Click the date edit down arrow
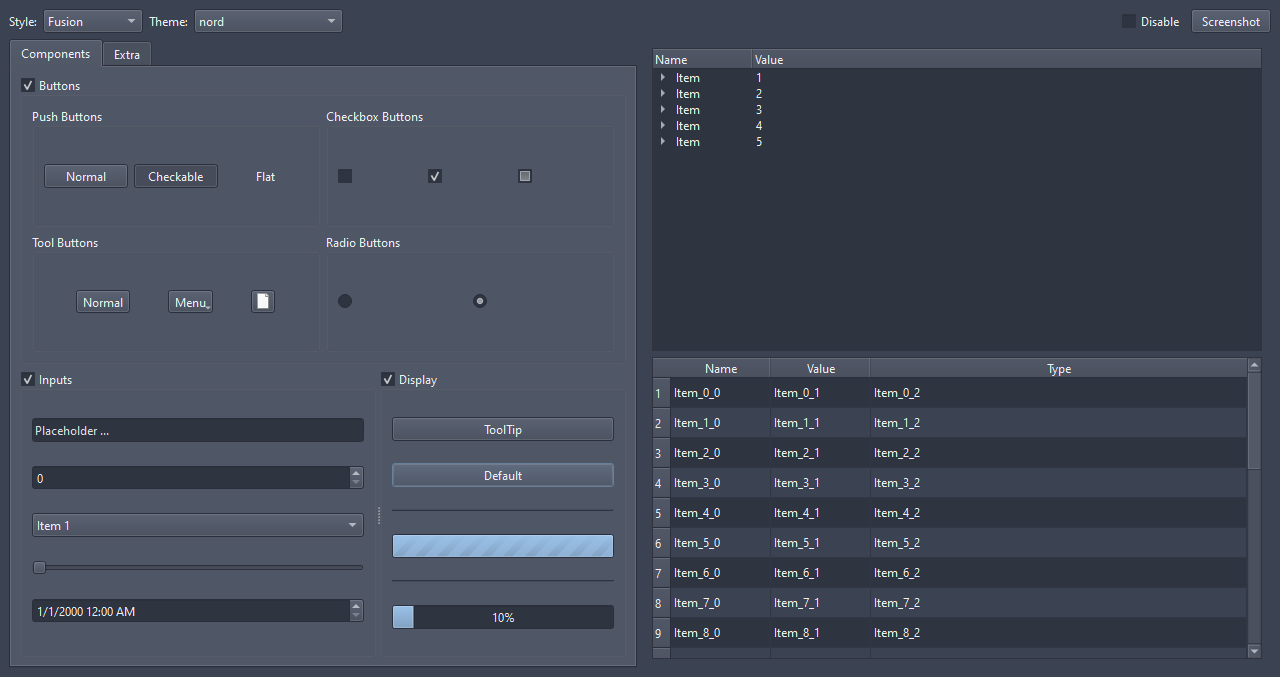Viewport: 1280px width, 677px height. 356,616
